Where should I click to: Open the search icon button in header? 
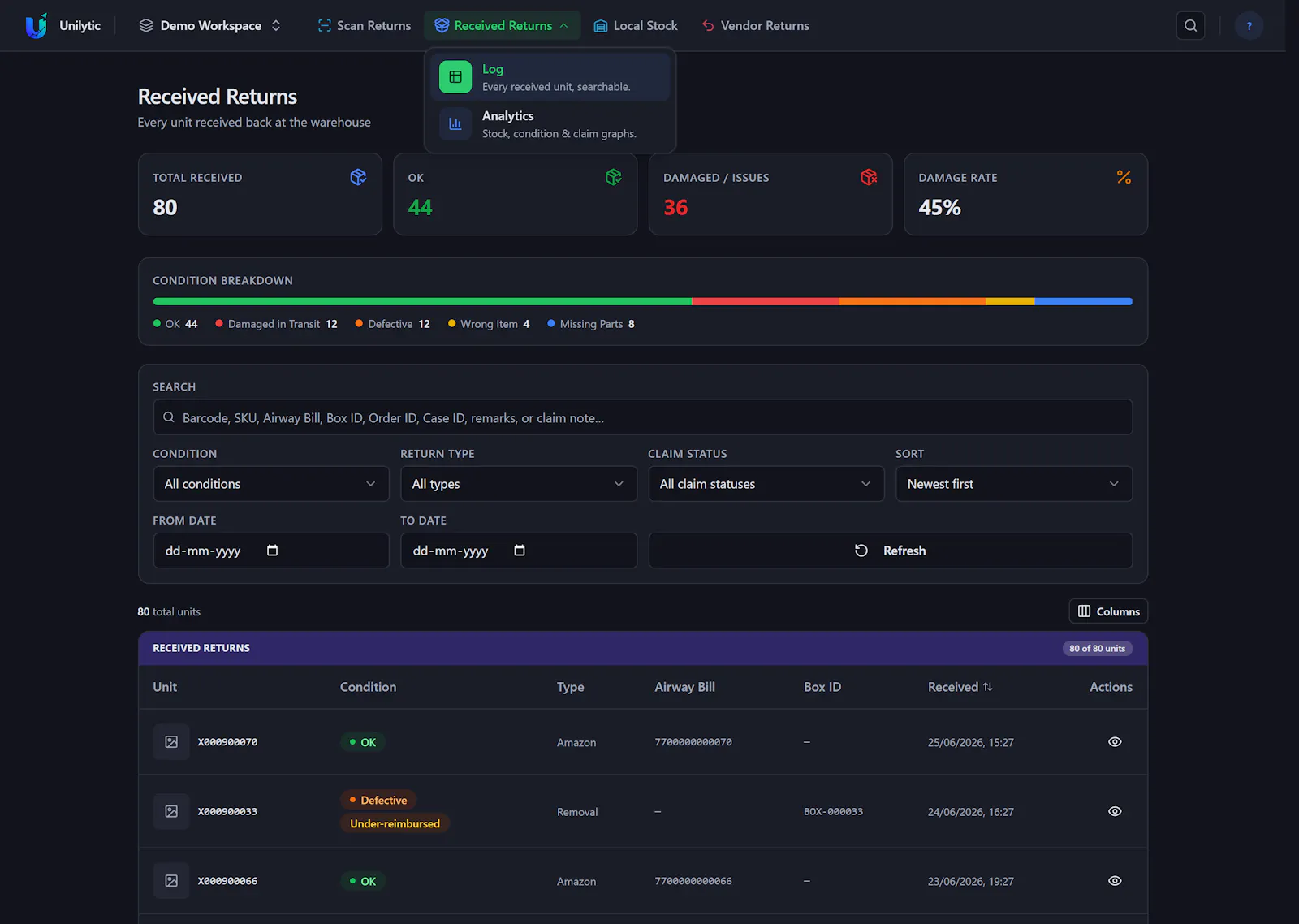1190,25
